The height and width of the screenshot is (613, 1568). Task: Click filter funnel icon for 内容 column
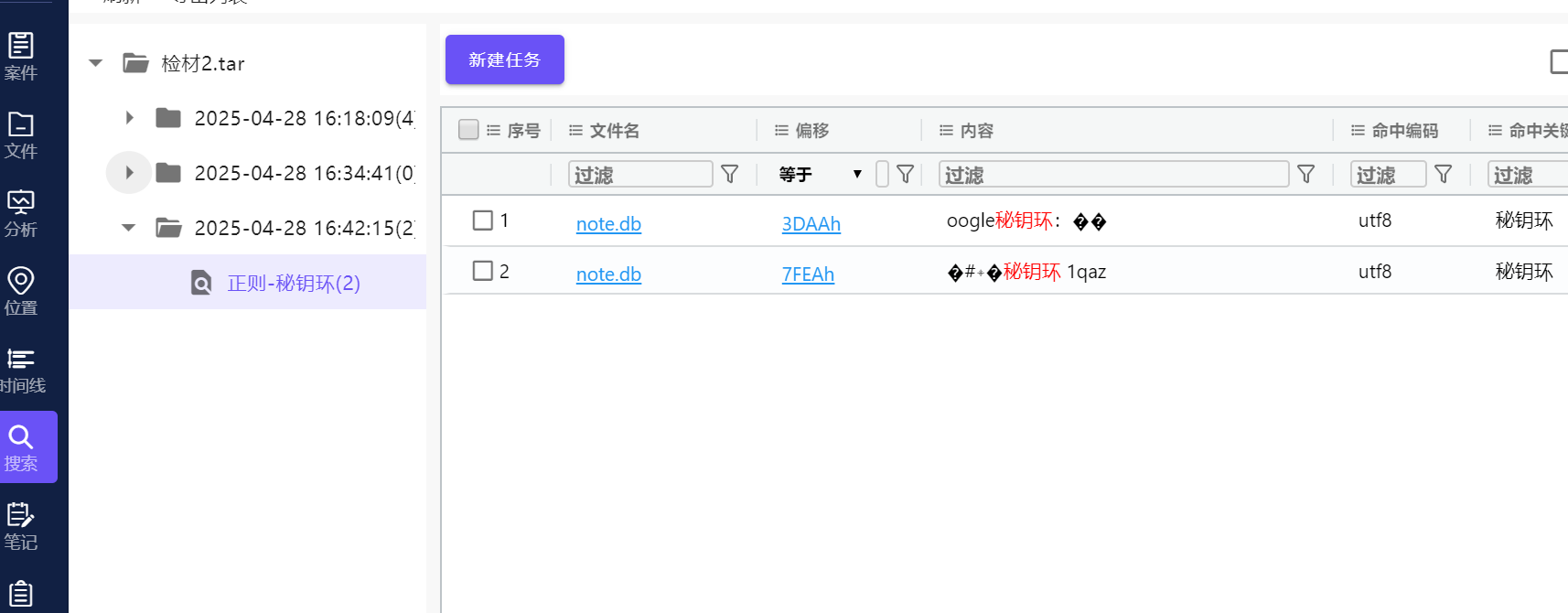point(1306,174)
